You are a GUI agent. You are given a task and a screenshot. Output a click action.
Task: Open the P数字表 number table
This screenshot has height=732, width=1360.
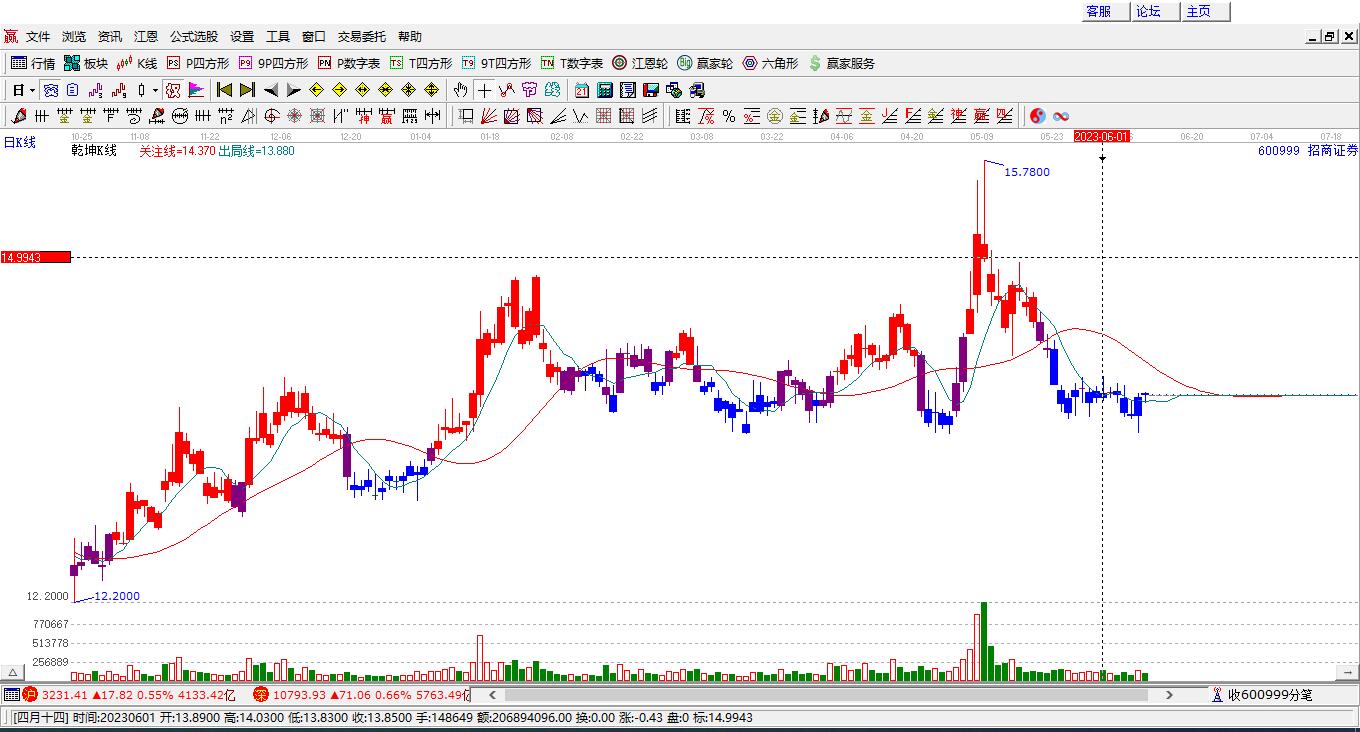coord(348,63)
